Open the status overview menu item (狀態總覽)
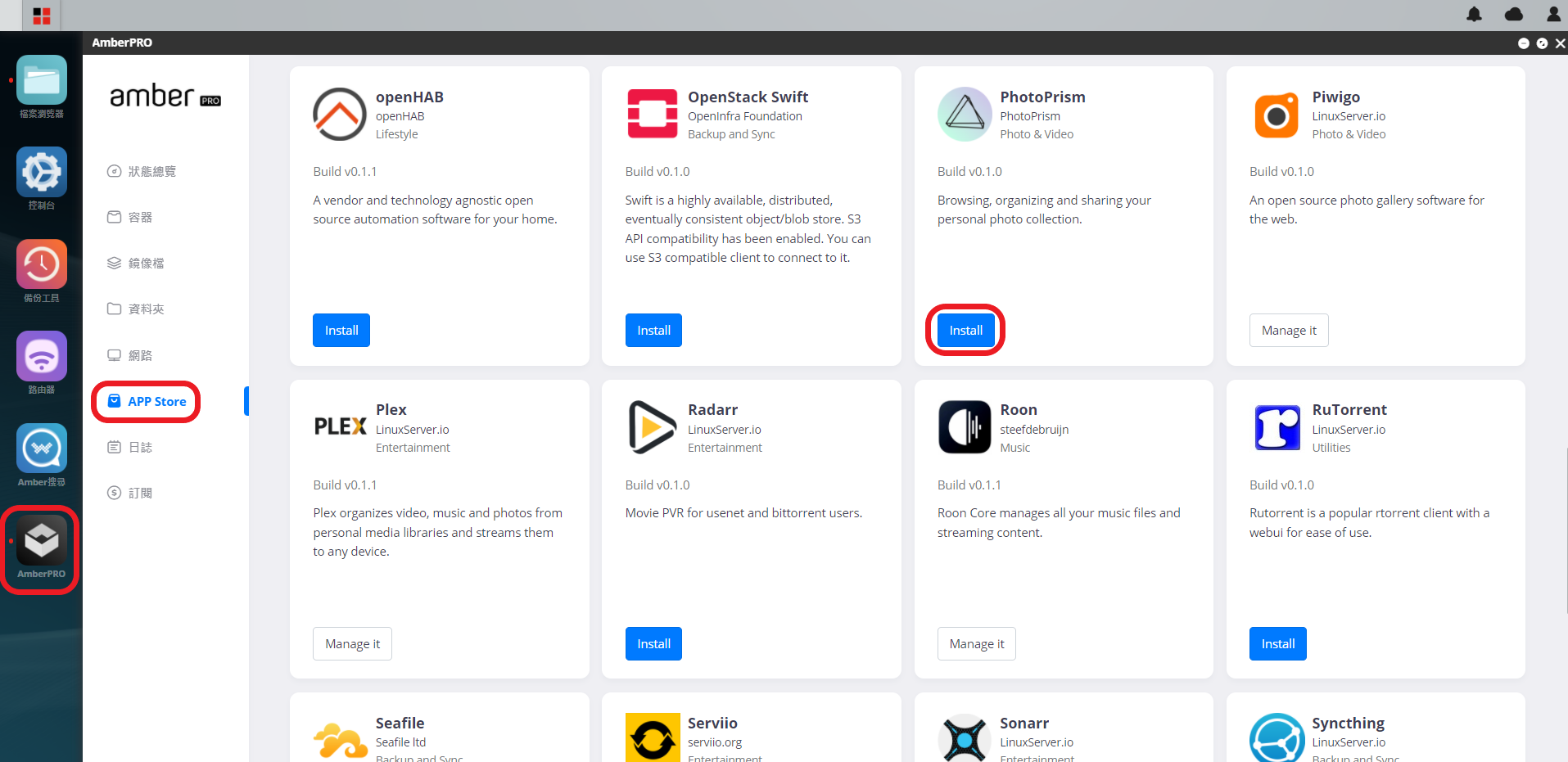The image size is (1568, 762). point(142,171)
